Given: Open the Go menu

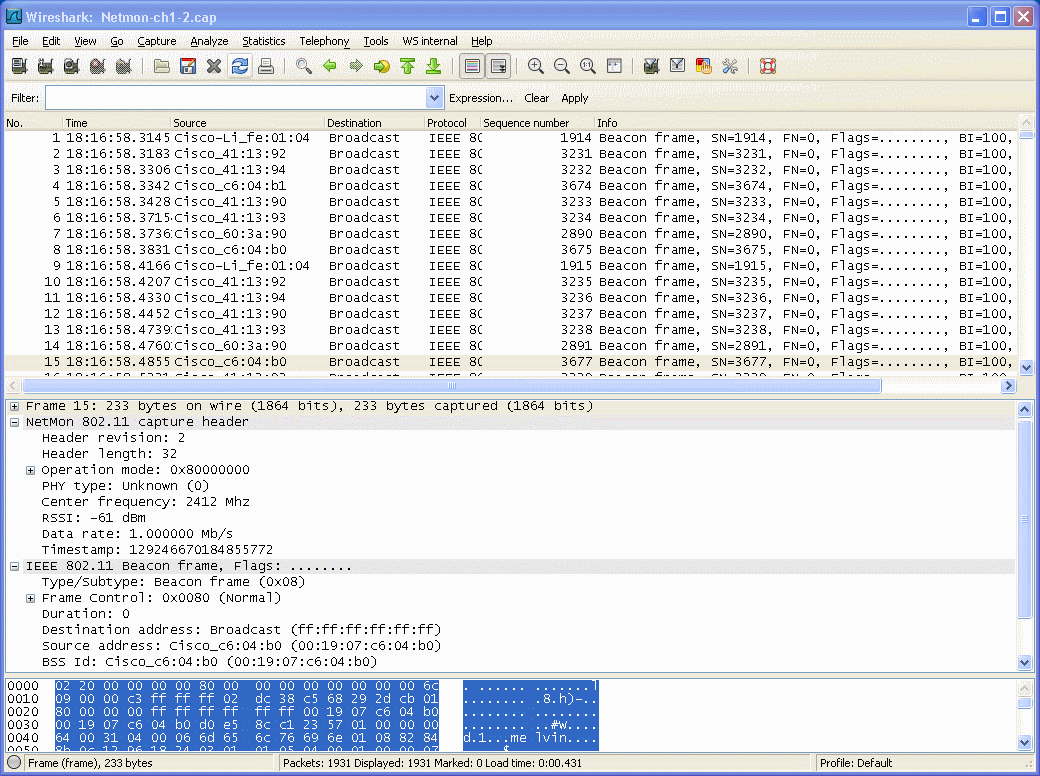Looking at the screenshot, I should 117,41.
